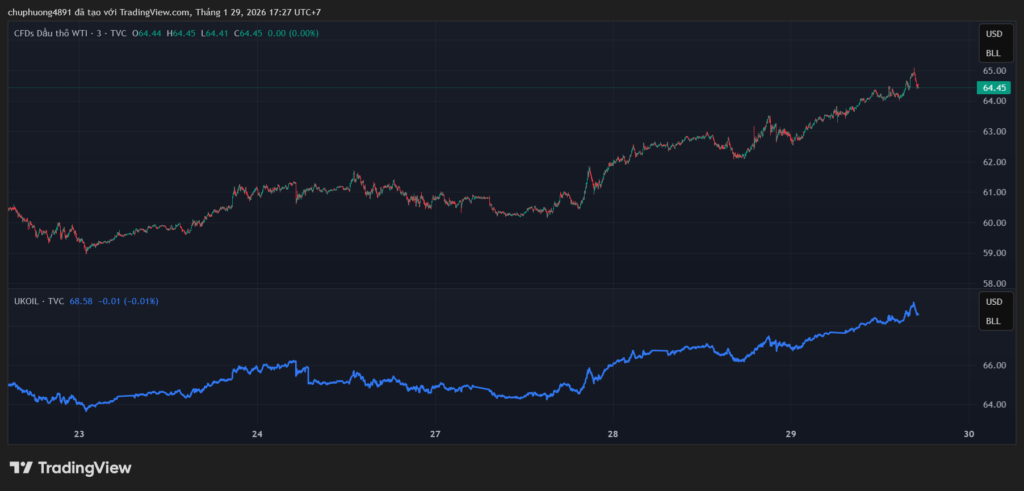Image resolution: width=1024 pixels, height=491 pixels.
Task: Click the UKOIL last value 68.58
Action: point(81,301)
